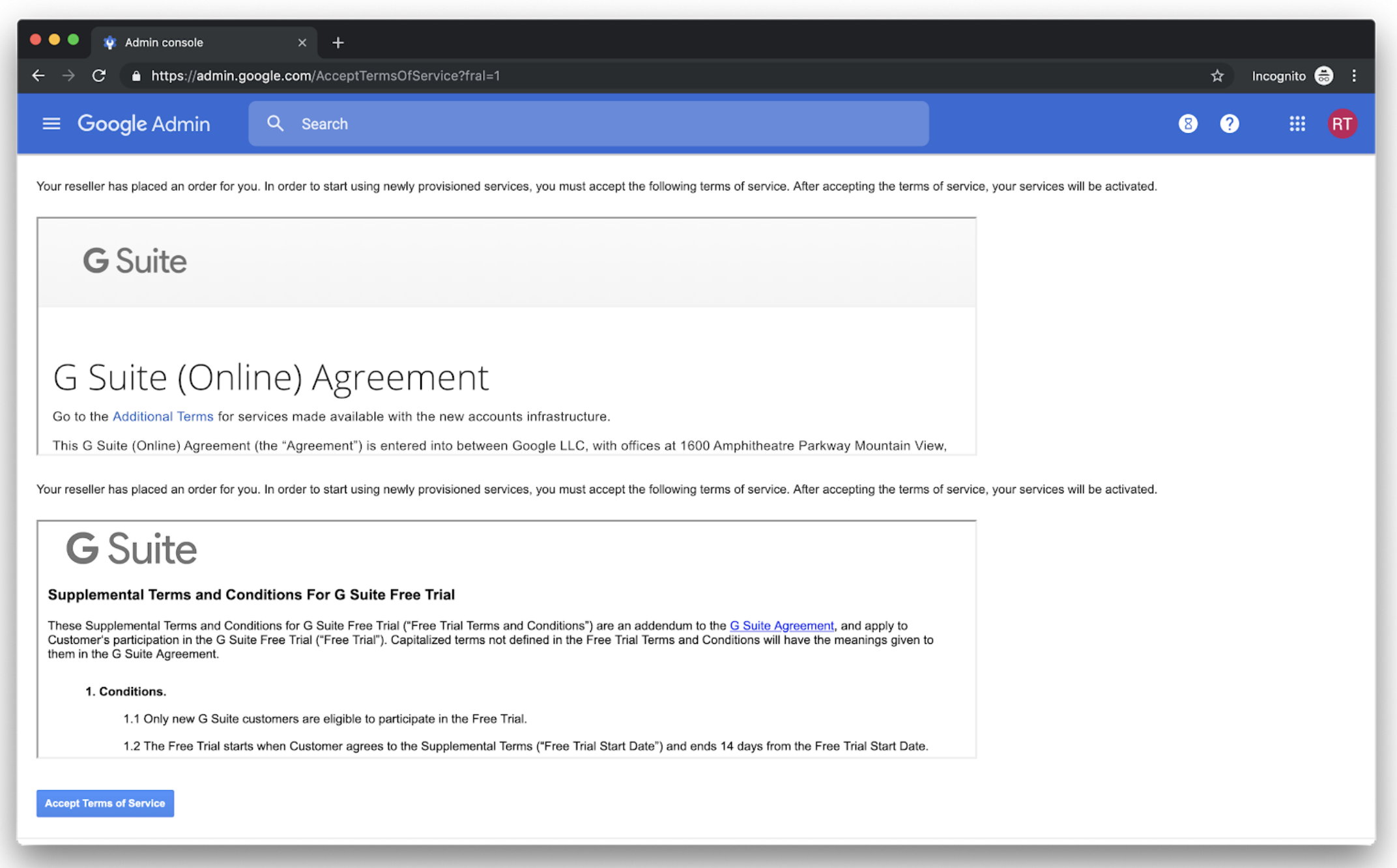Click the '1. Conditions.' section title
1397x868 pixels.
click(x=126, y=691)
